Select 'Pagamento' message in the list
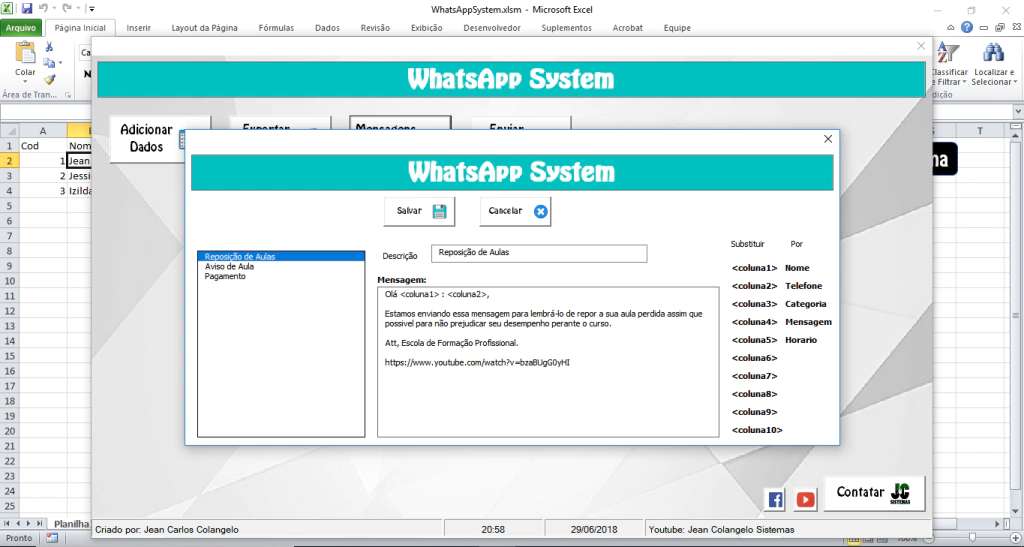Image resolution: width=1024 pixels, height=547 pixels. point(225,277)
